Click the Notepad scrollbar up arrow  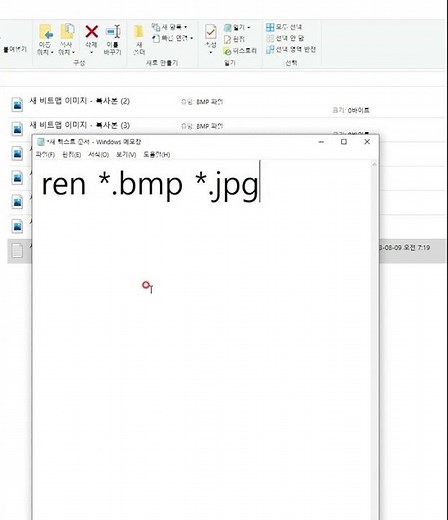click(x=374, y=164)
